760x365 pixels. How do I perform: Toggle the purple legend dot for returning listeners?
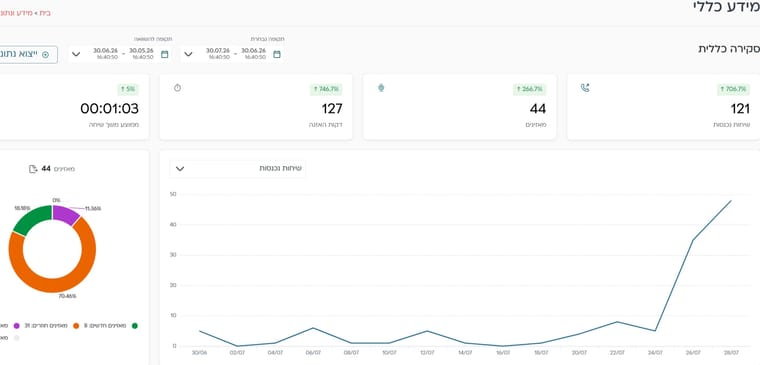[16, 326]
